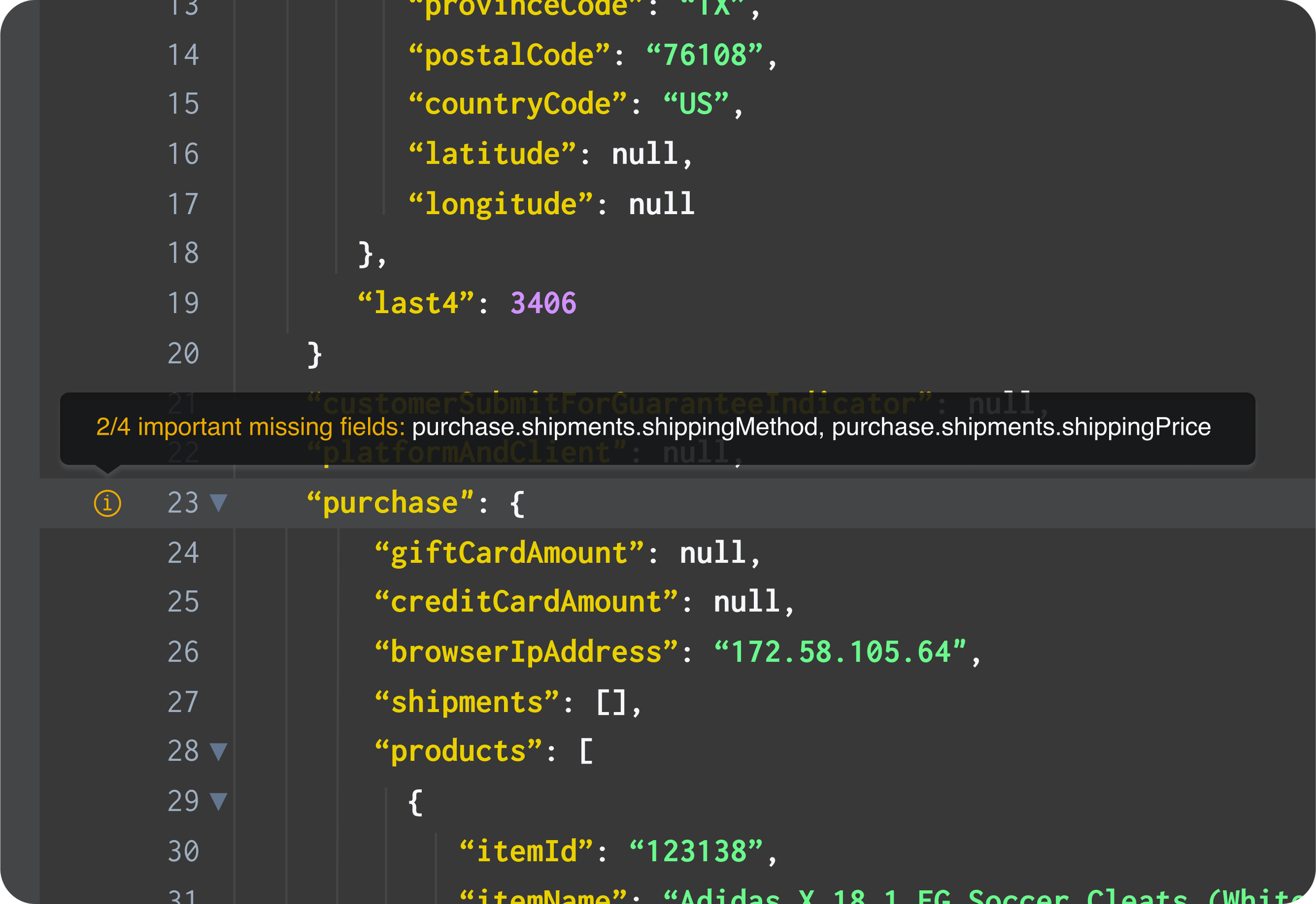Click the missing fields tooltip message

[653, 427]
